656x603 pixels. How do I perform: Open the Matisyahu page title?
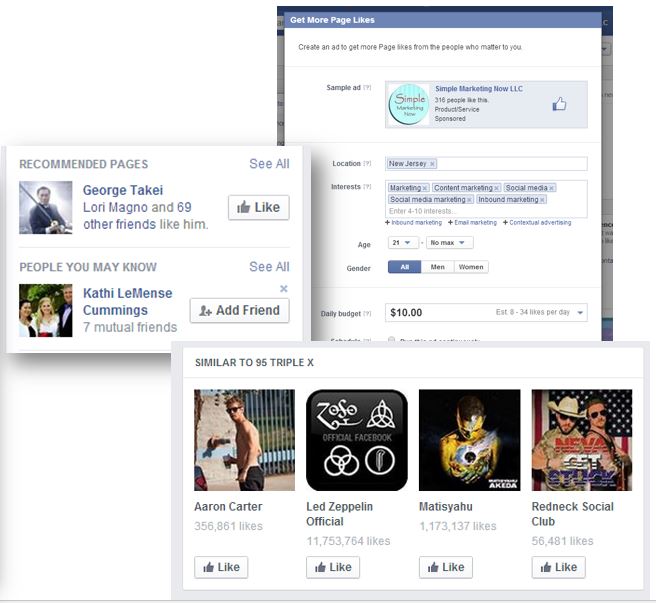(x=446, y=507)
